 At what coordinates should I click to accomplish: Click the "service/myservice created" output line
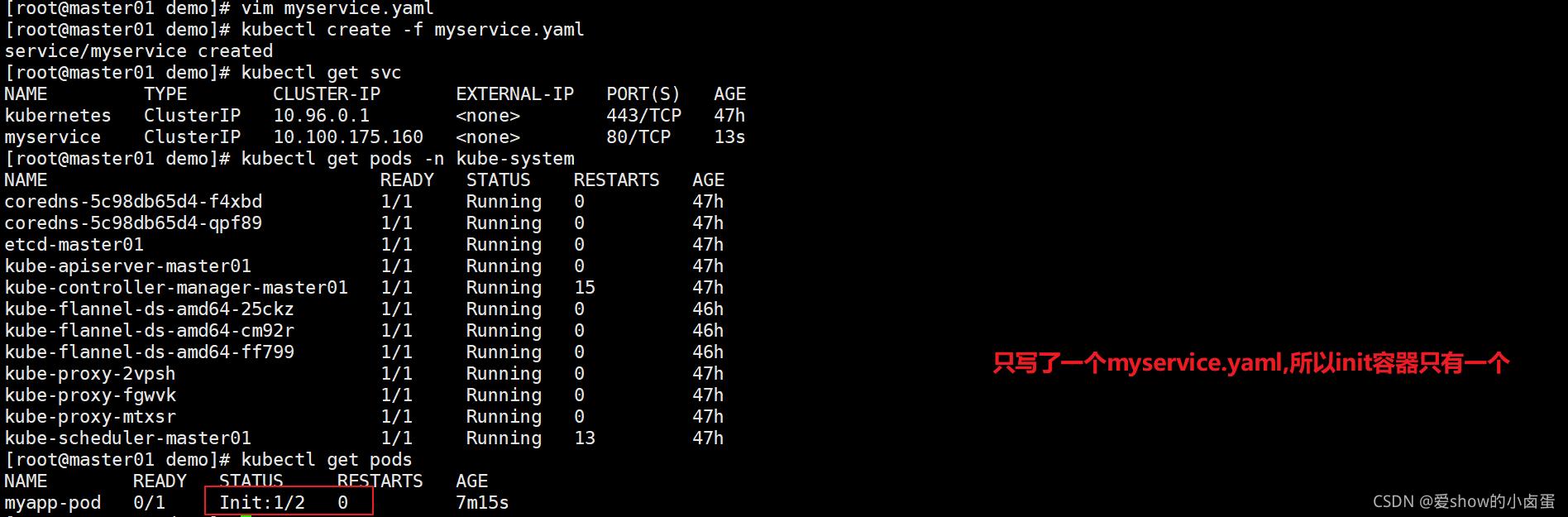pyautogui.click(x=138, y=50)
